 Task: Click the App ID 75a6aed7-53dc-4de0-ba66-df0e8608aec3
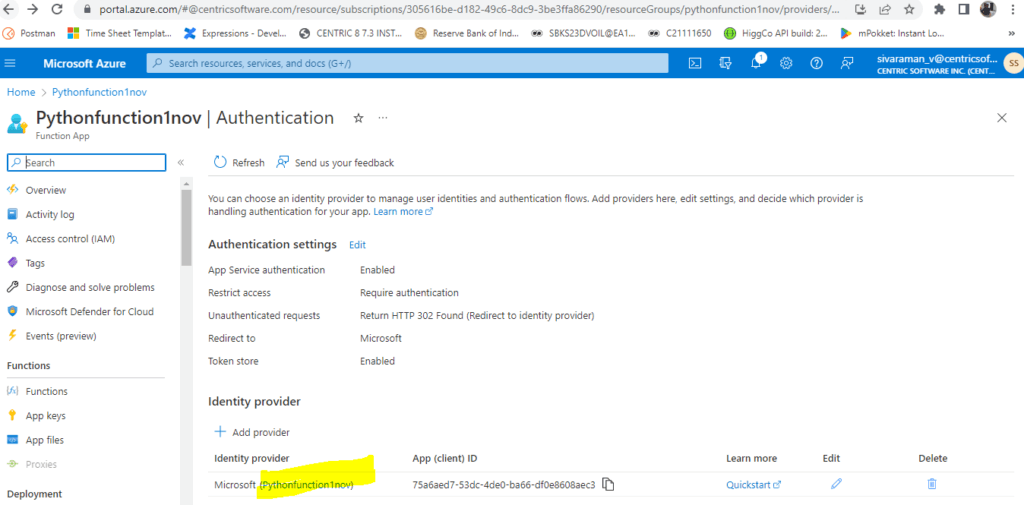pos(504,485)
